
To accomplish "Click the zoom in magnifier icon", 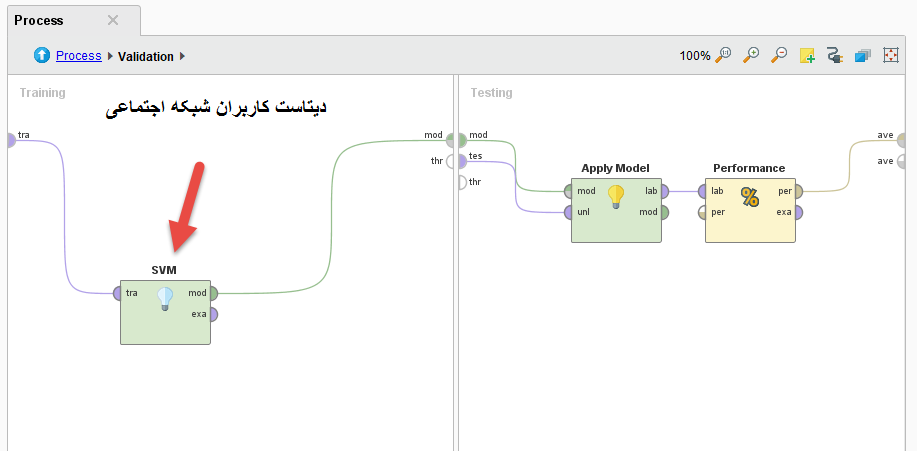I will (x=751, y=56).
